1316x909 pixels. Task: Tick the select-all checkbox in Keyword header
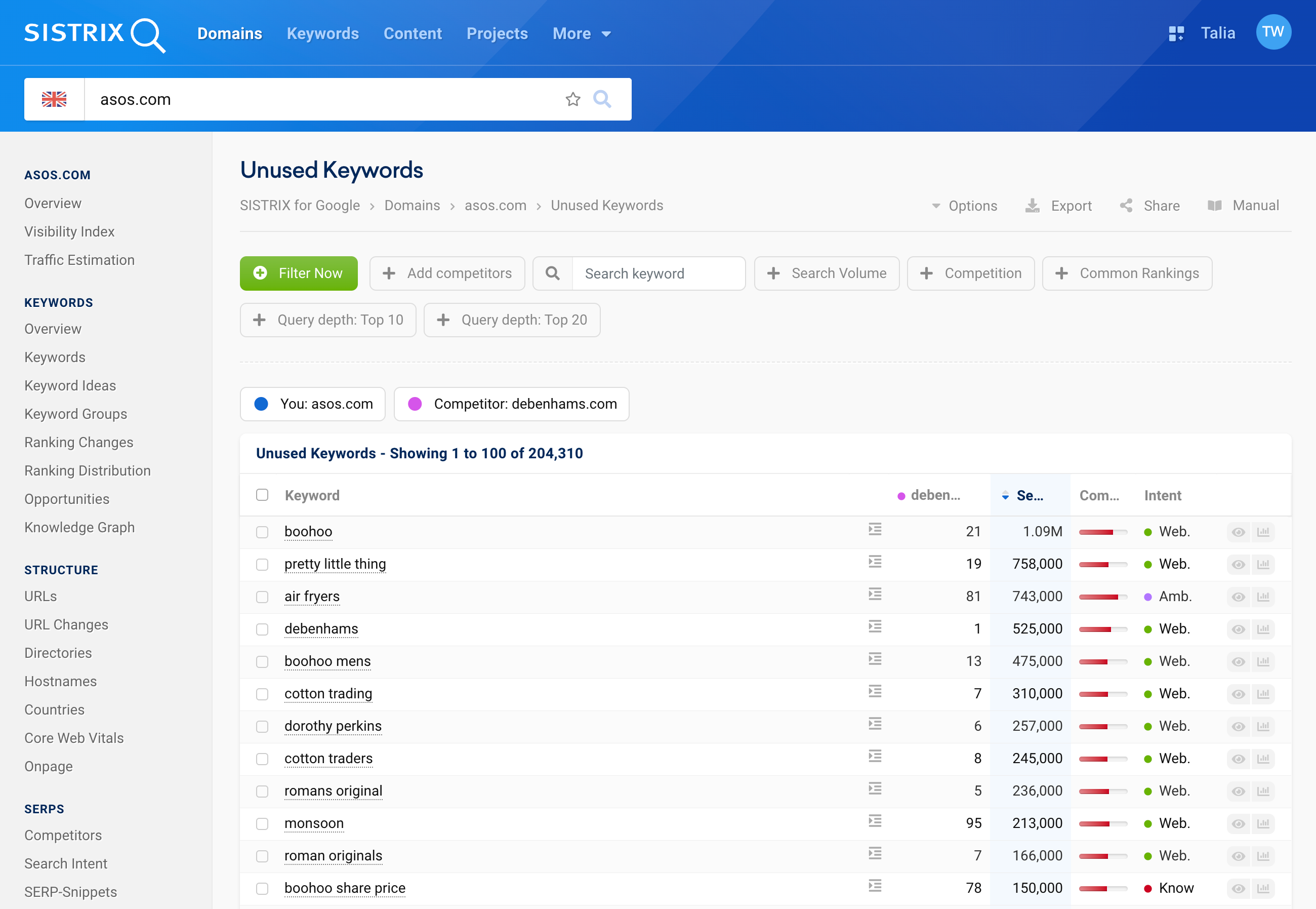pos(262,495)
